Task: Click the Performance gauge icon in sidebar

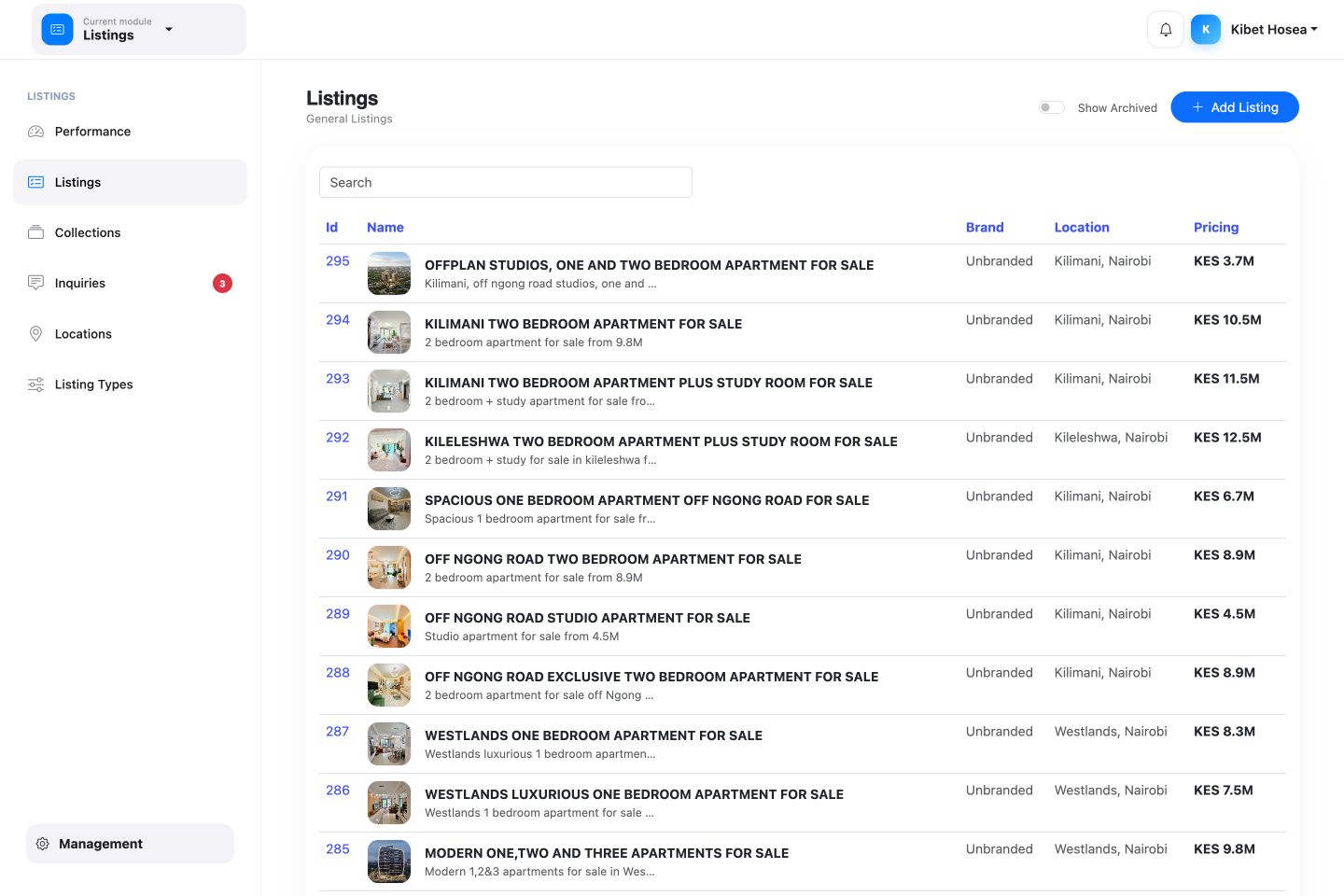Action: (35, 132)
